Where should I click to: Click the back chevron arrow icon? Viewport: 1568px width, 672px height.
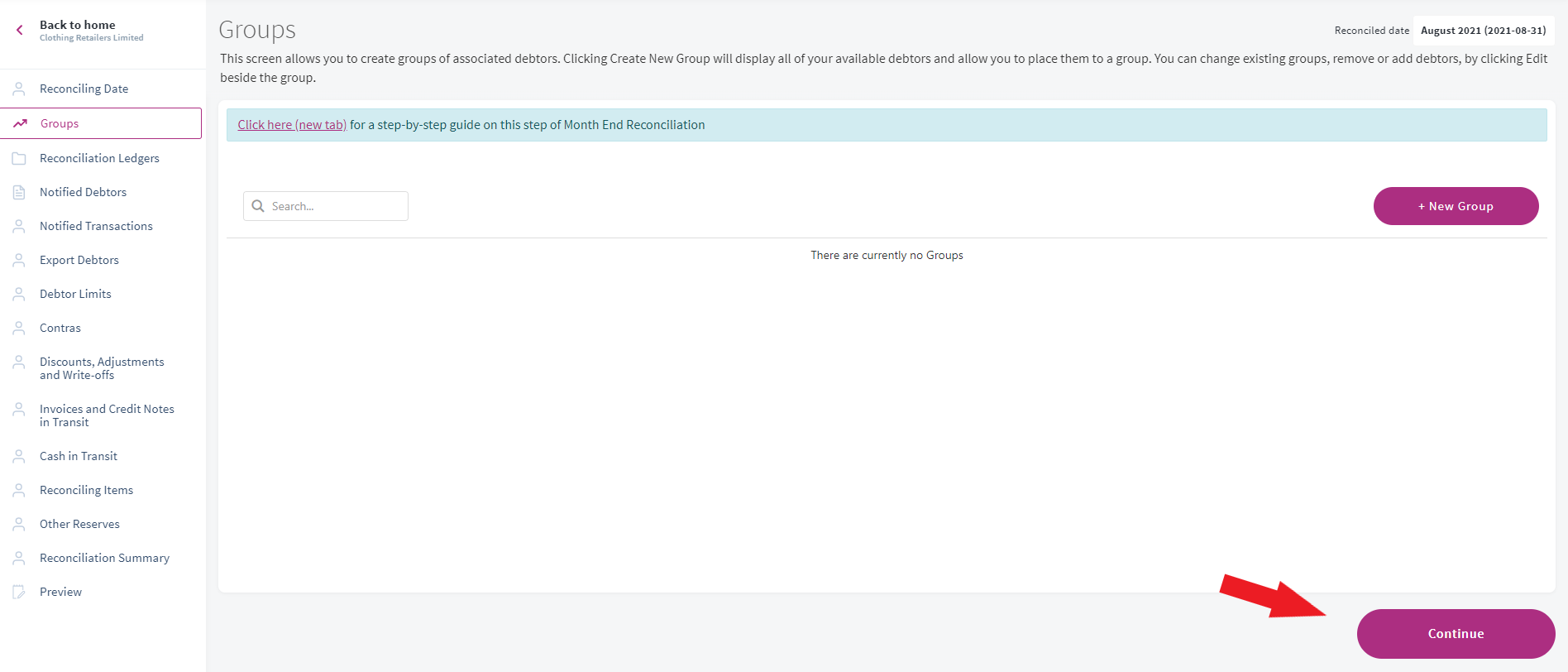(20, 30)
